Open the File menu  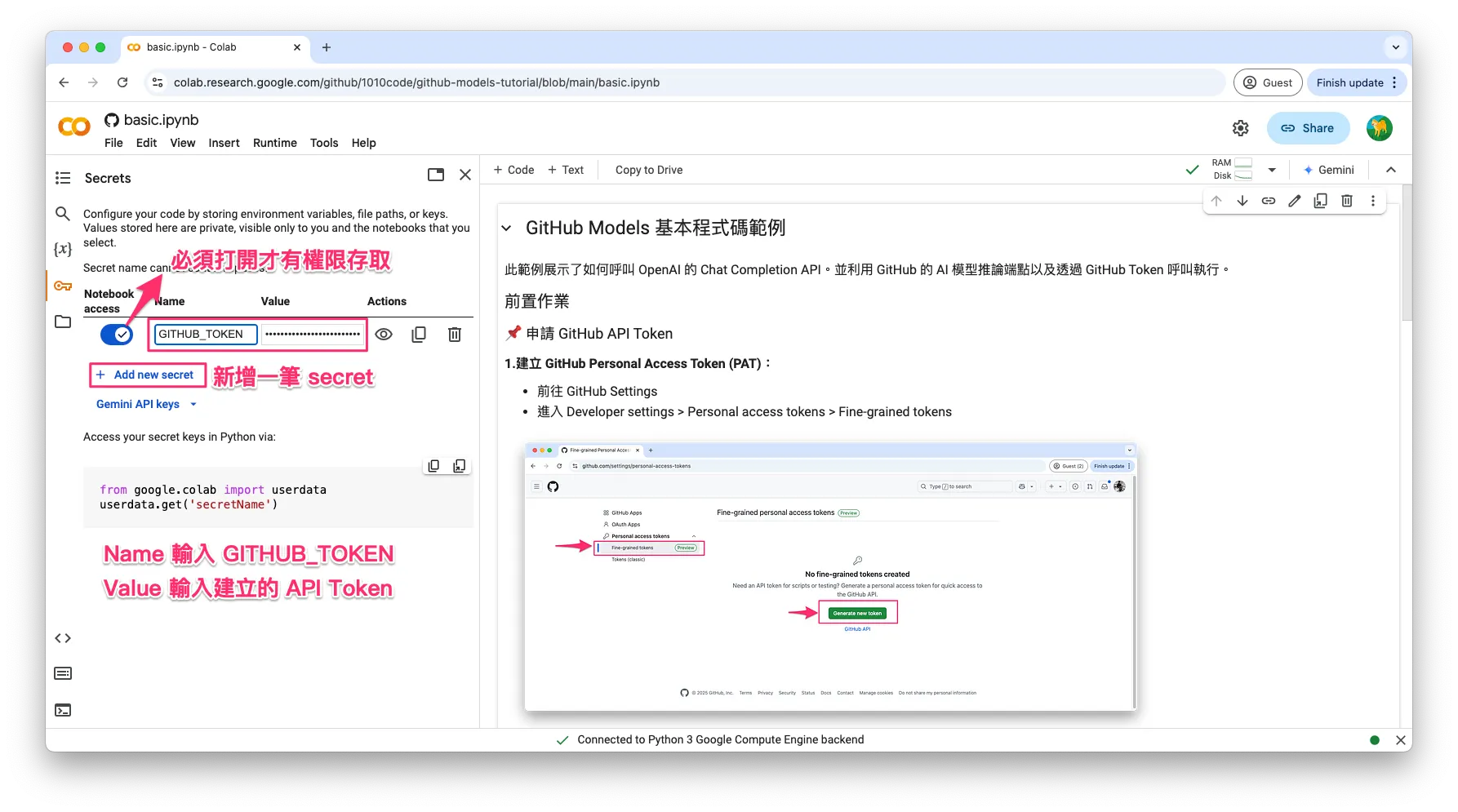click(x=113, y=143)
